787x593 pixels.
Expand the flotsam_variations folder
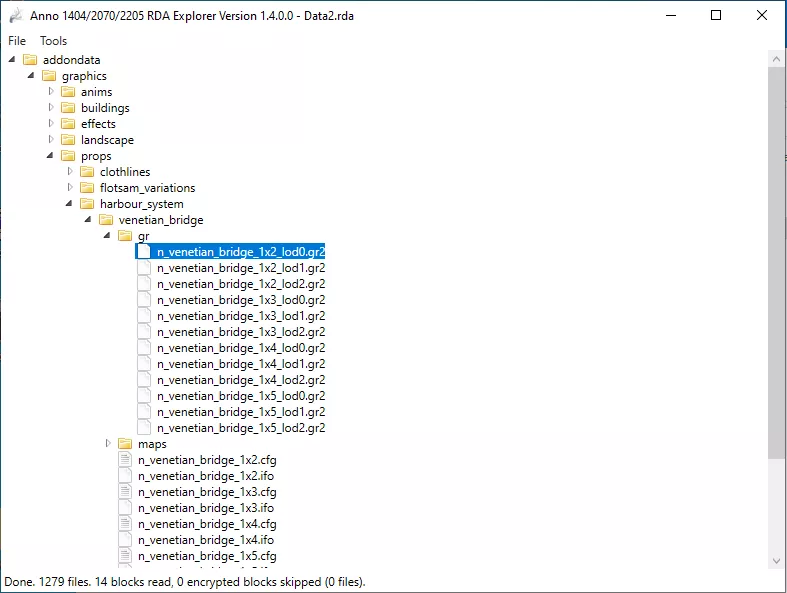(x=70, y=188)
